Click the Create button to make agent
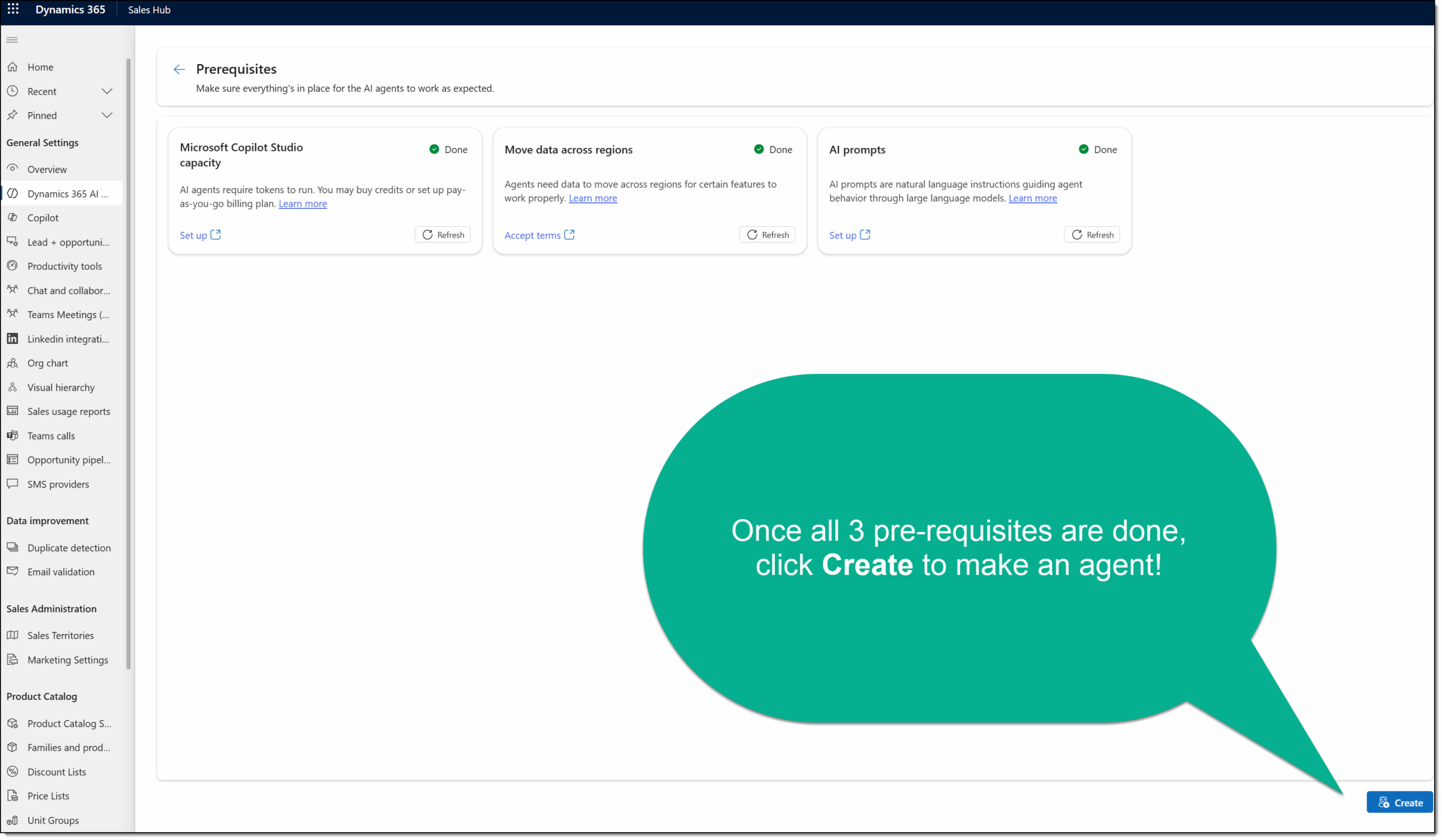This screenshot has height=840, width=1442. point(1399,802)
